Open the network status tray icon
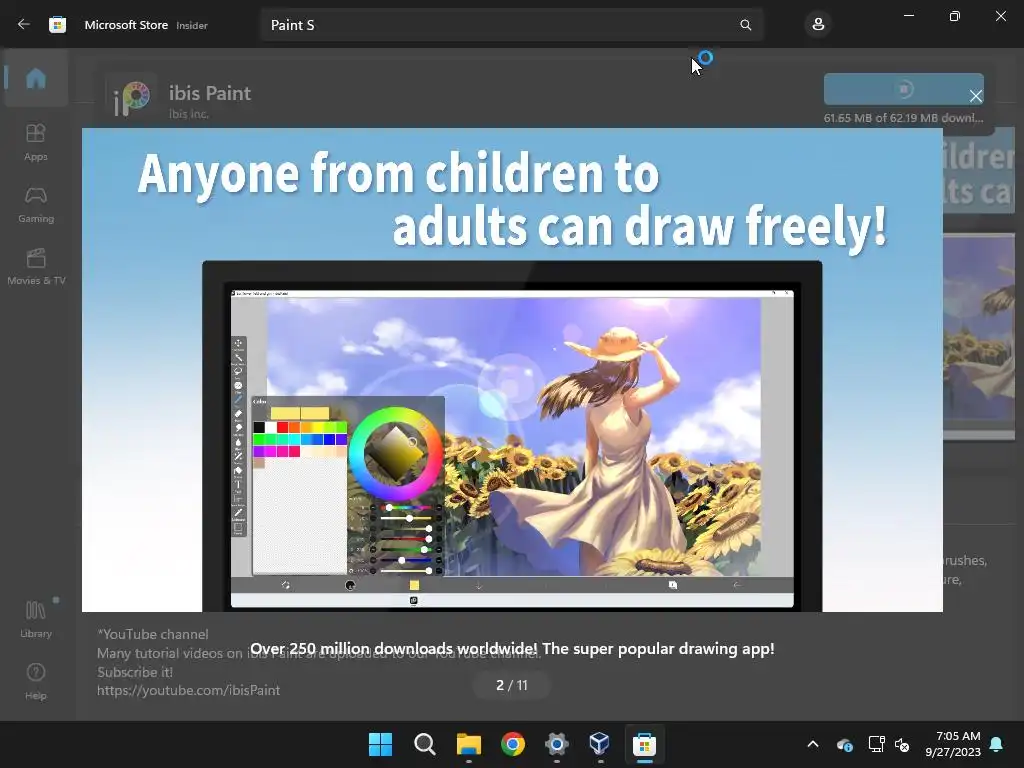 click(x=876, y=744)
